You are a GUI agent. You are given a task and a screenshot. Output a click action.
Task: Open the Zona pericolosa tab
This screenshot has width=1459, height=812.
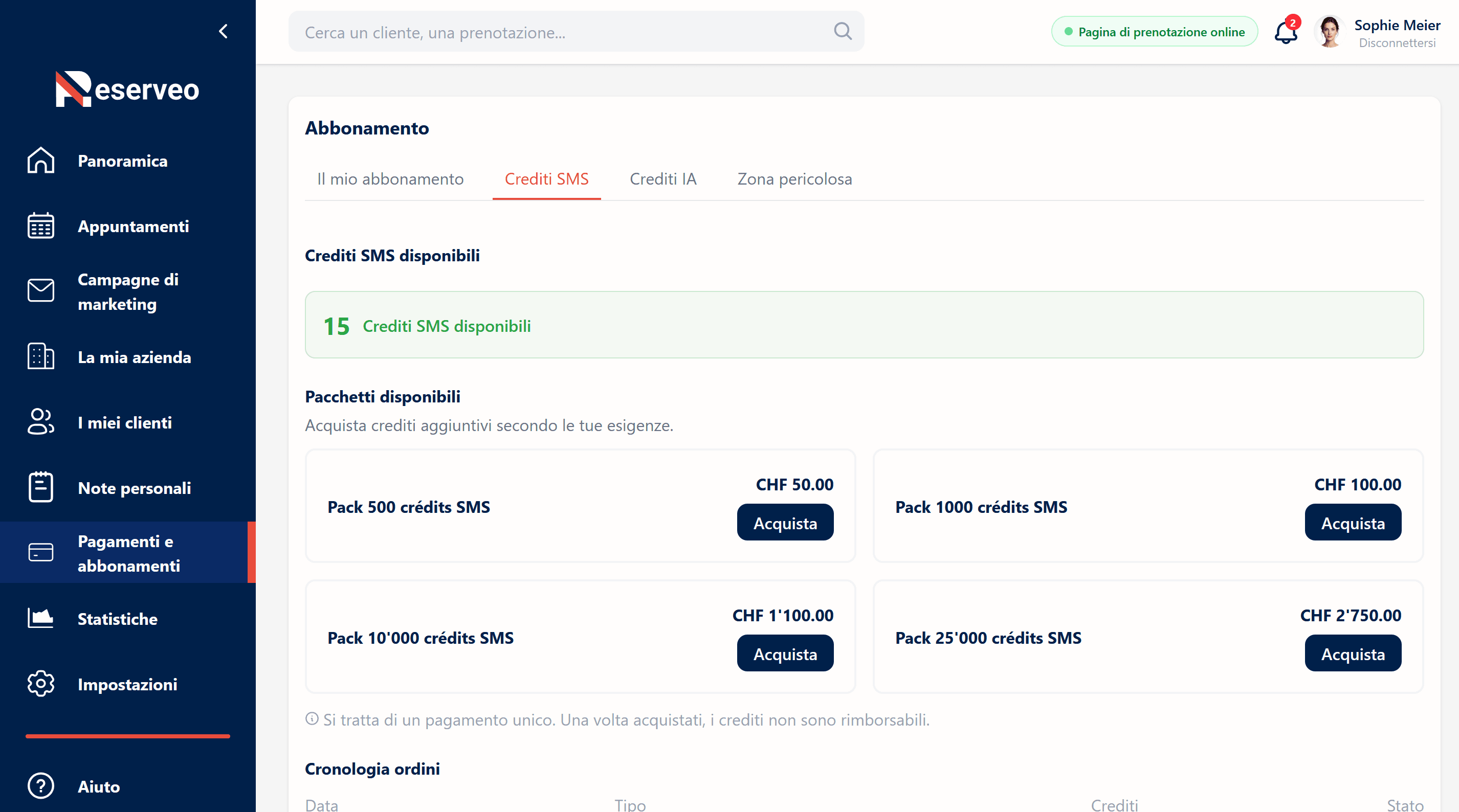tap(794, 179)
